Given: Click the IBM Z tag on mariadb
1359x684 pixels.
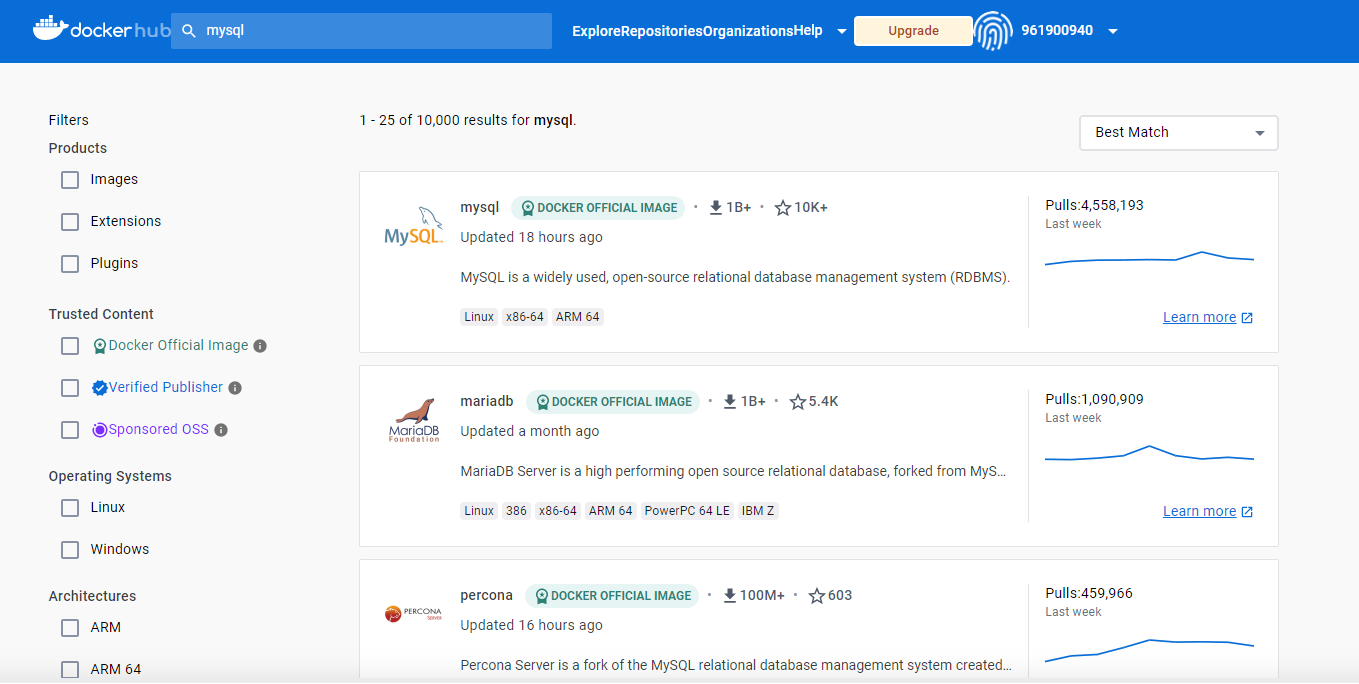Looking at the screenshot, I should [758, 511].
